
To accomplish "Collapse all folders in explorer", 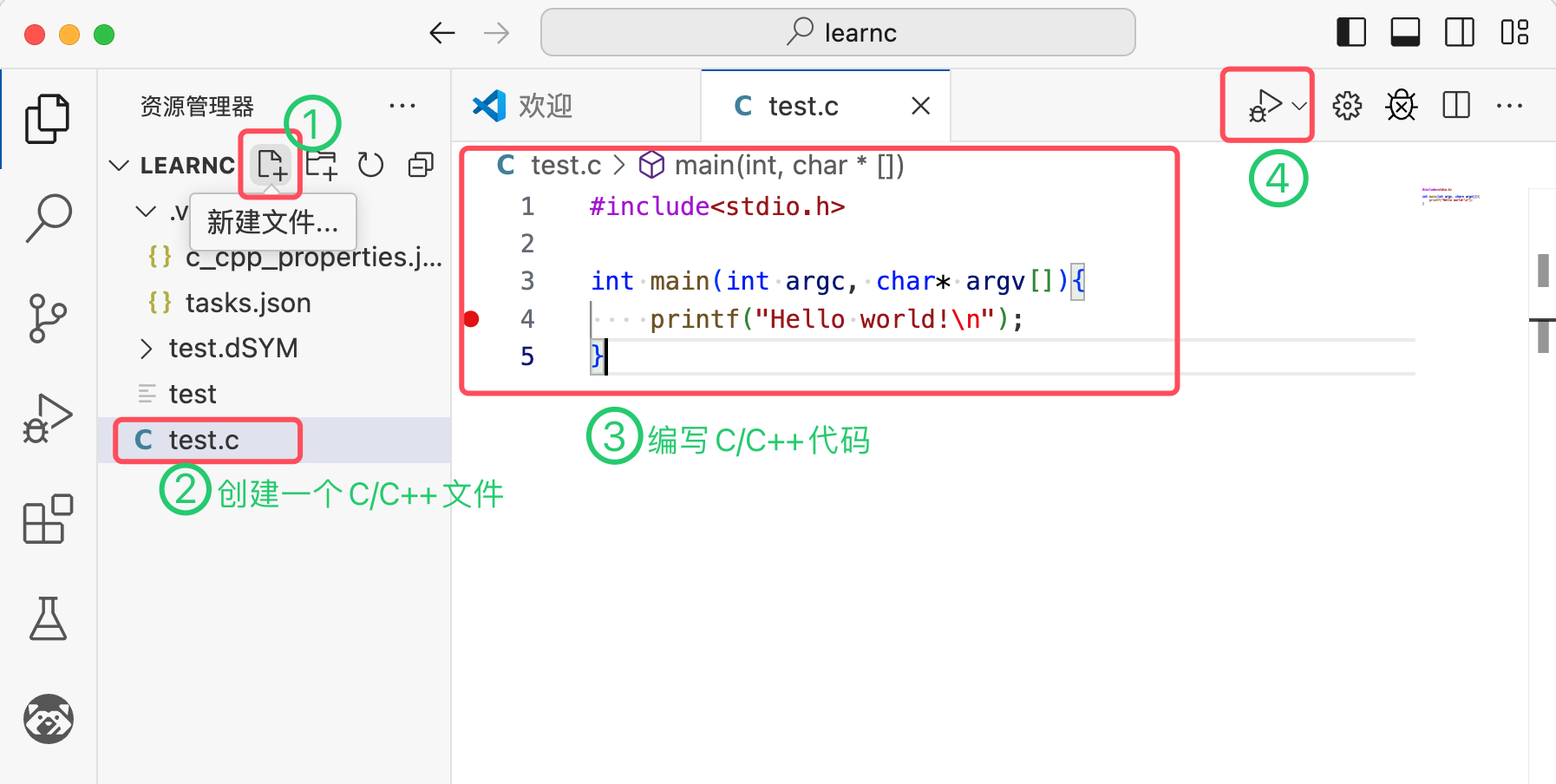I will (421, 165).
